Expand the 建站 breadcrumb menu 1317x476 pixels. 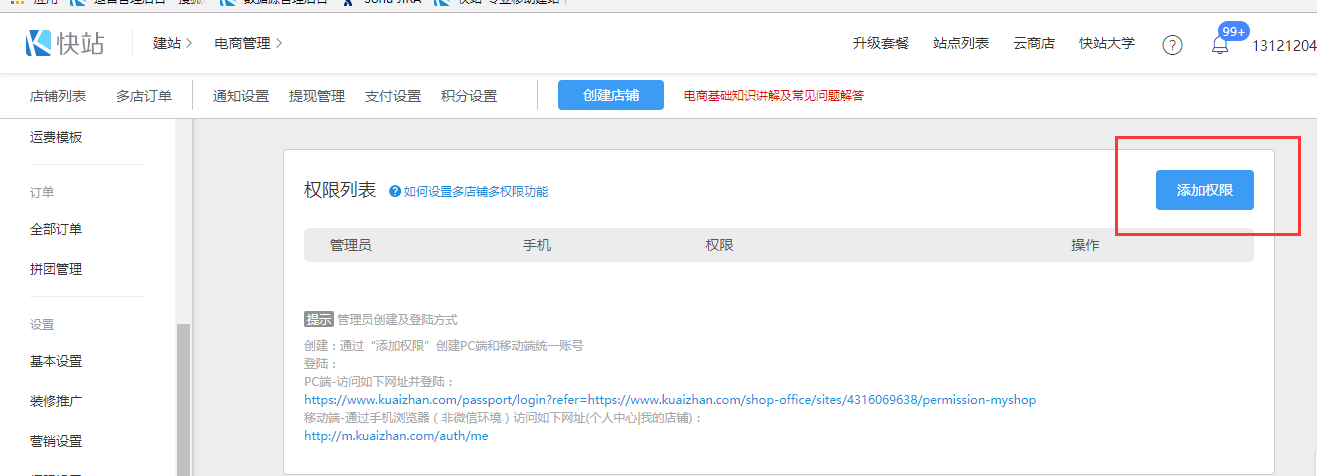tap(172, 44)
